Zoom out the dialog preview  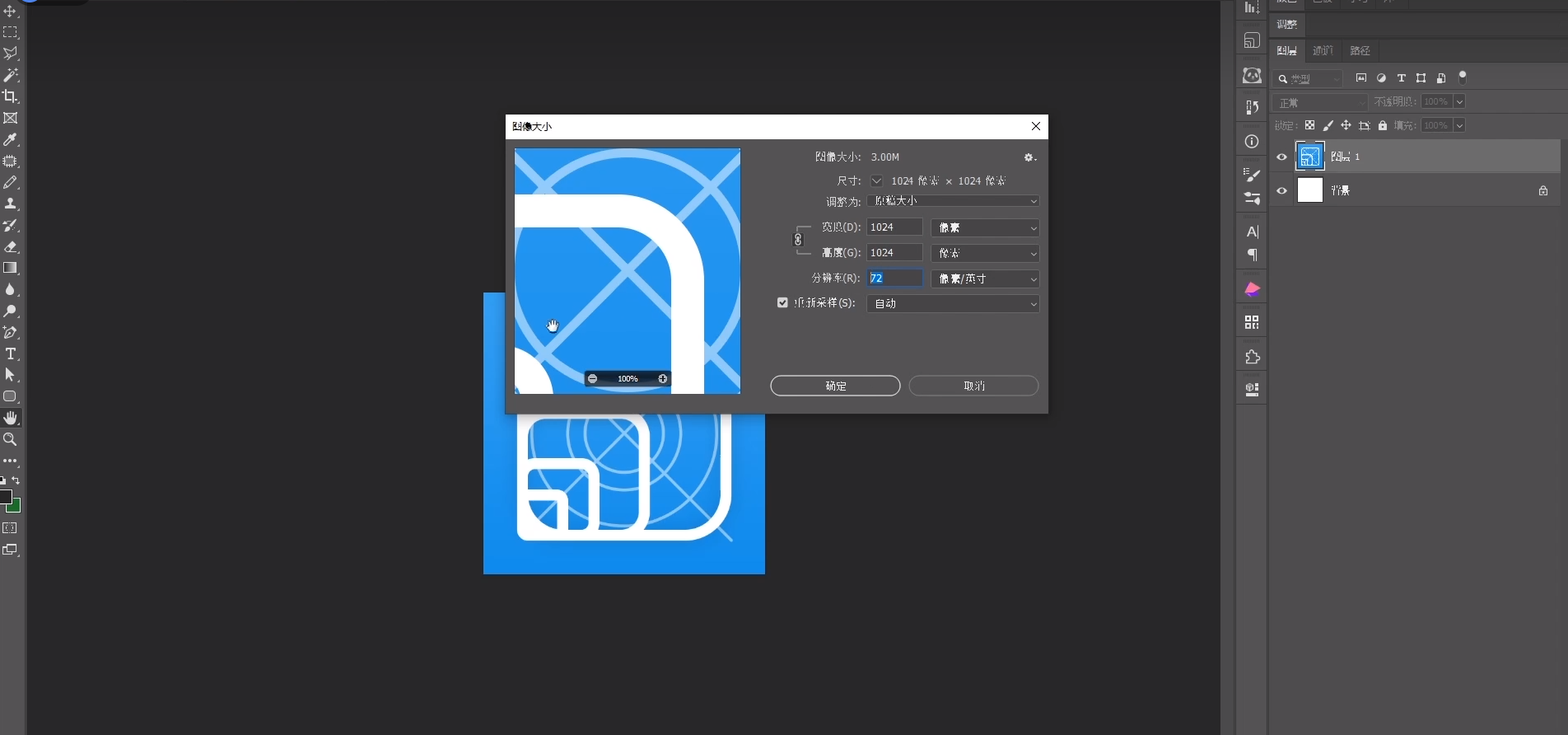click(592, 379)
